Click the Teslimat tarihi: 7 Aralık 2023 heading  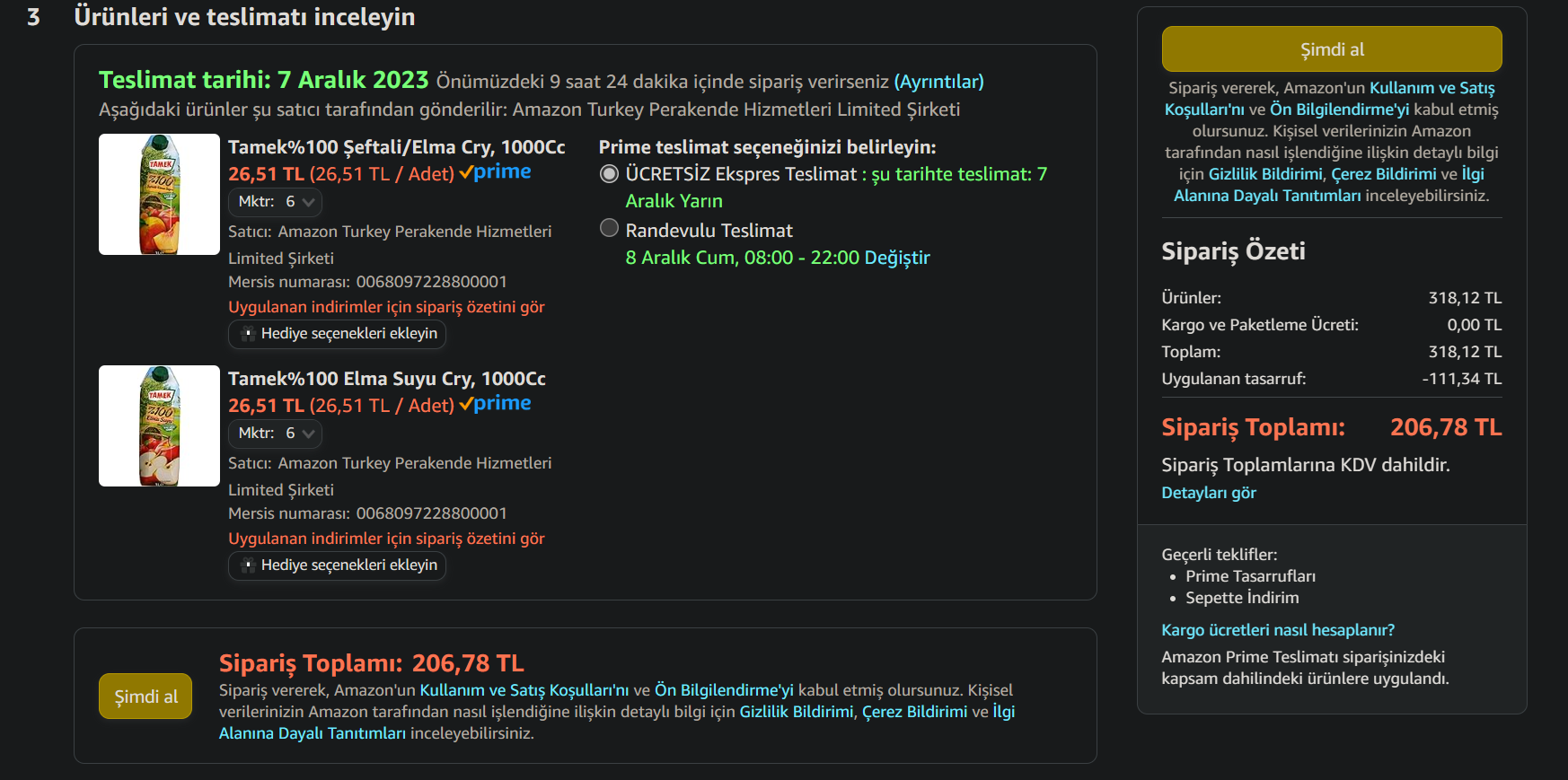(x=264, y=80)
